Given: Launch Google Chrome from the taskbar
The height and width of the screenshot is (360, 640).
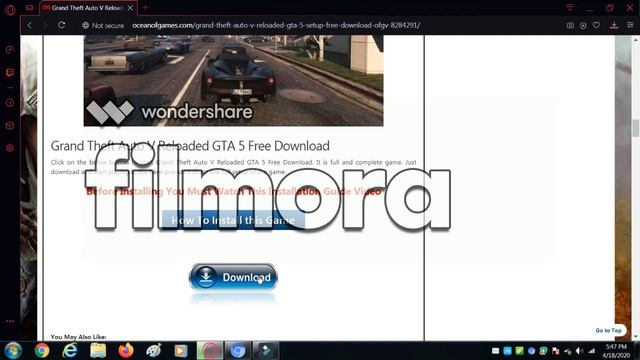Looking at the screenshot, I should pyautogui.click(x=42, y=351).
